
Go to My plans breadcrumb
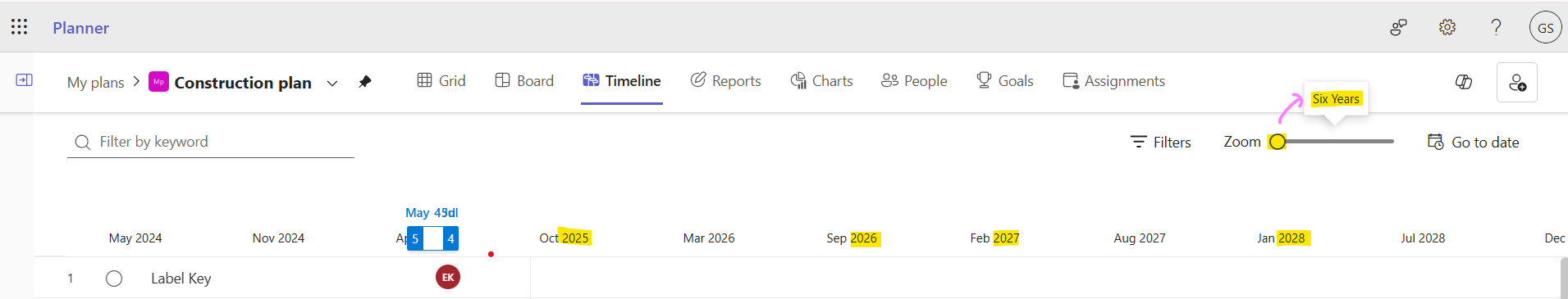tap(95, 83)
